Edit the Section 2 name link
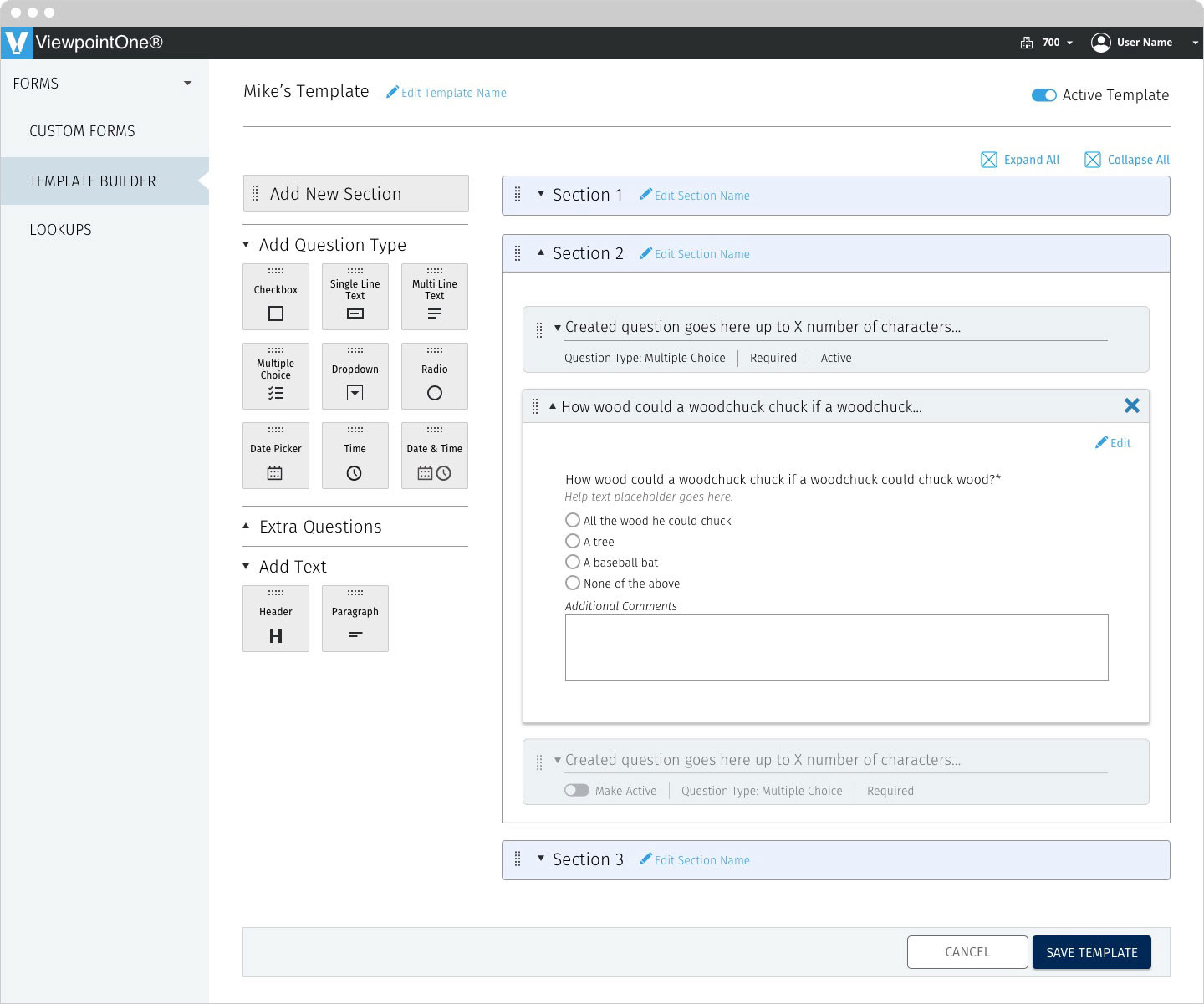 [x=702, y=254]
